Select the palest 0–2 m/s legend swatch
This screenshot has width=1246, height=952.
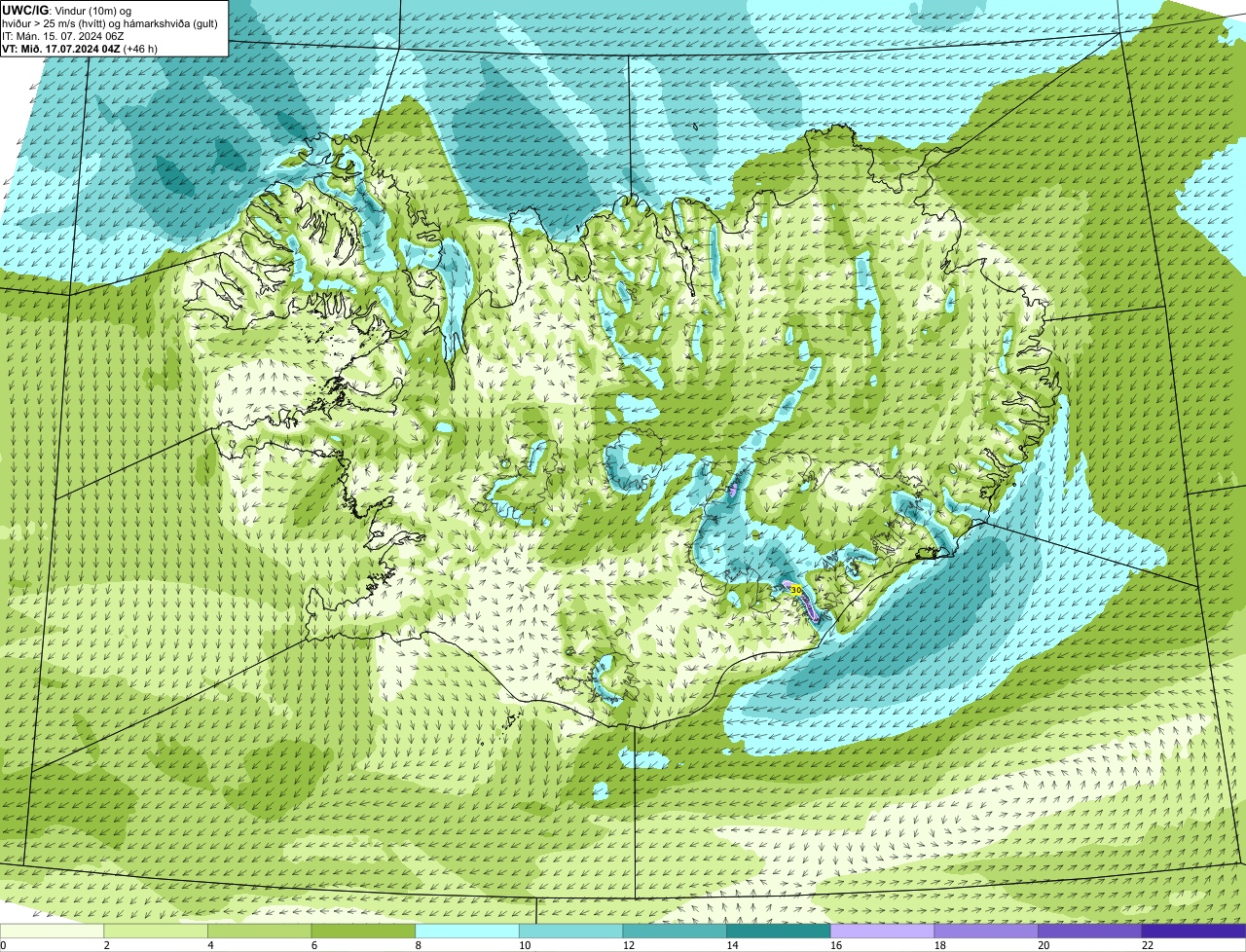52,931
